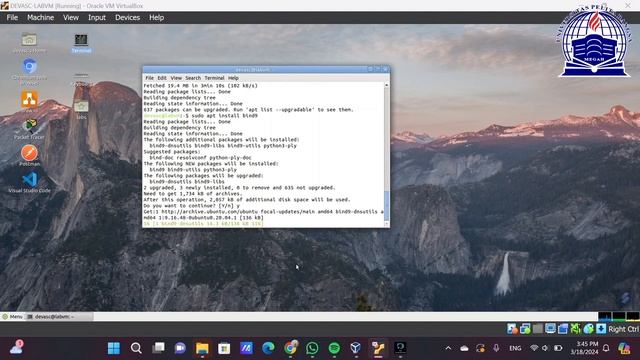Click the VirtualBox green recording status icon
Image resolution: width=640 pixels, height=360 pixels.
coord(576,329)
